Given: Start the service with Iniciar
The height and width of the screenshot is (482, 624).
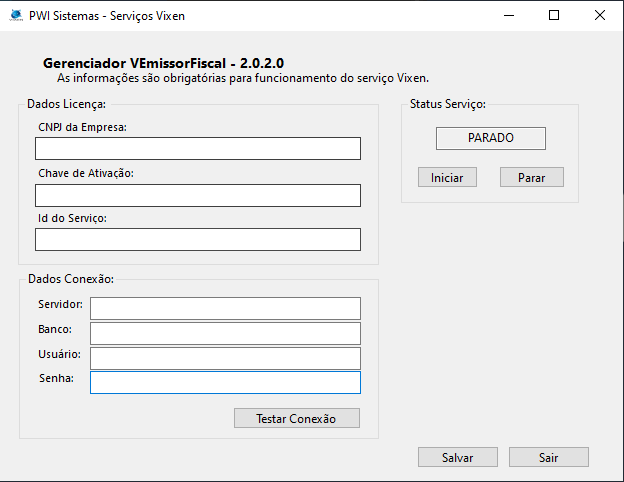Looking at the screenshot, I should [x=447, y=177].
